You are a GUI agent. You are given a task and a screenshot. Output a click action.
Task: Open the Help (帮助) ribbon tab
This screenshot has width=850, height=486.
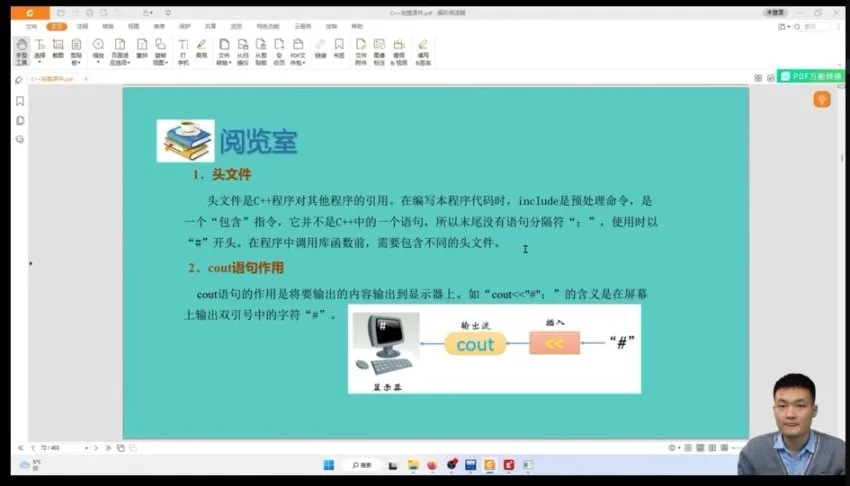357,27
